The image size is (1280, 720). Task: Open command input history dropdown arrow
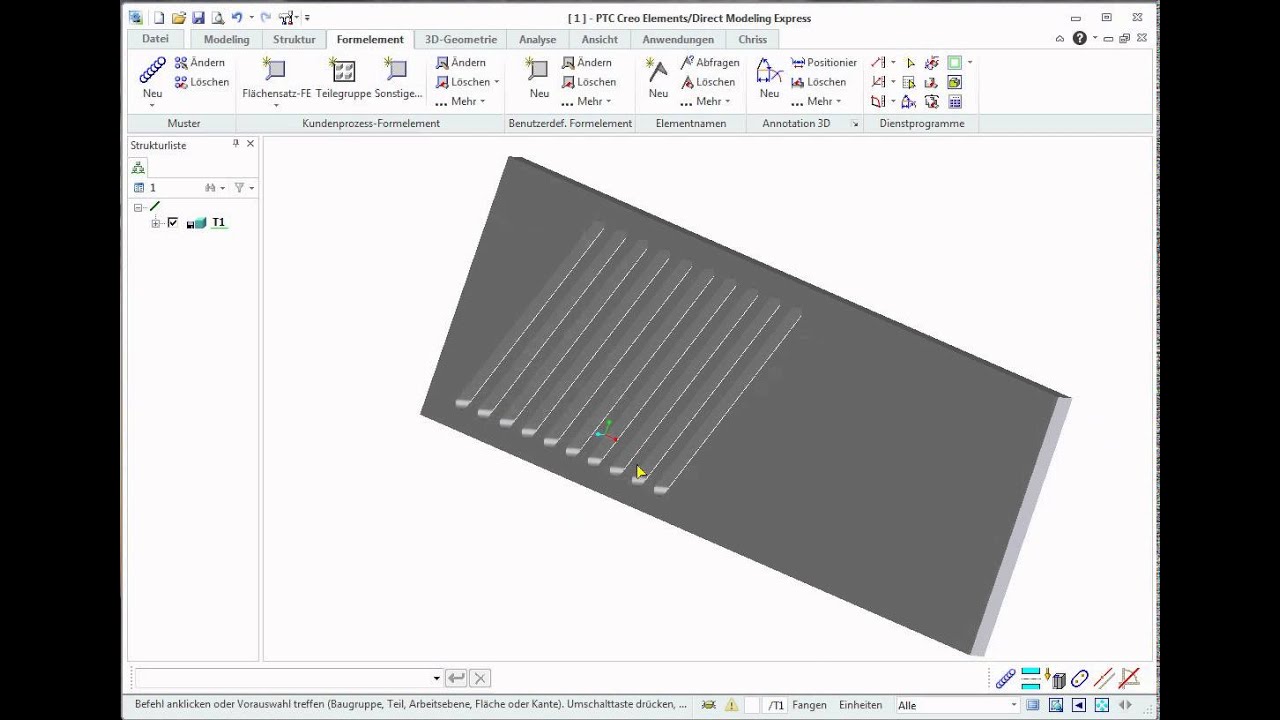tap(436, 678)
